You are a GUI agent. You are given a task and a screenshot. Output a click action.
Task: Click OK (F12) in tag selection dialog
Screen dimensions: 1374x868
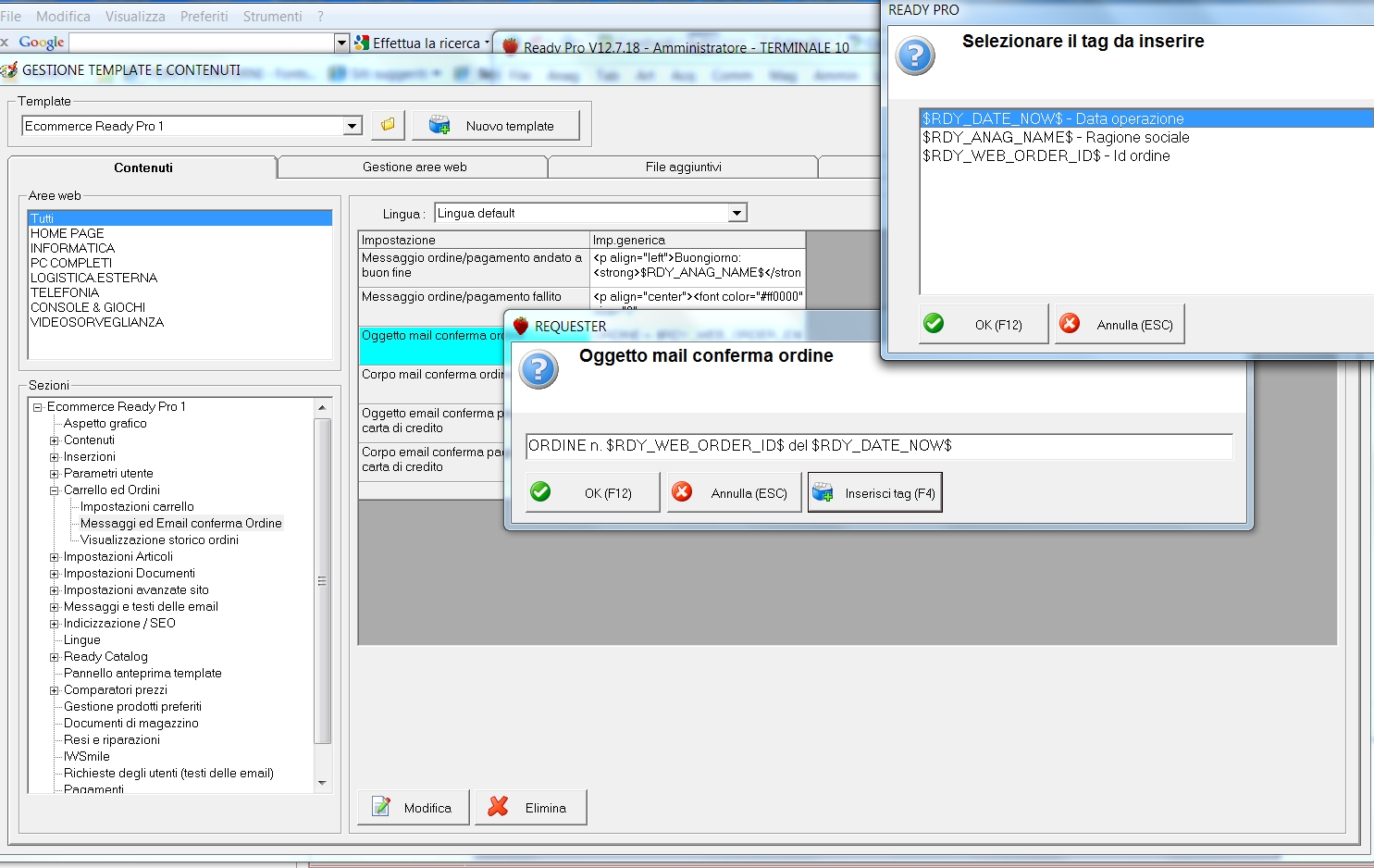click(x=984, y=324)
